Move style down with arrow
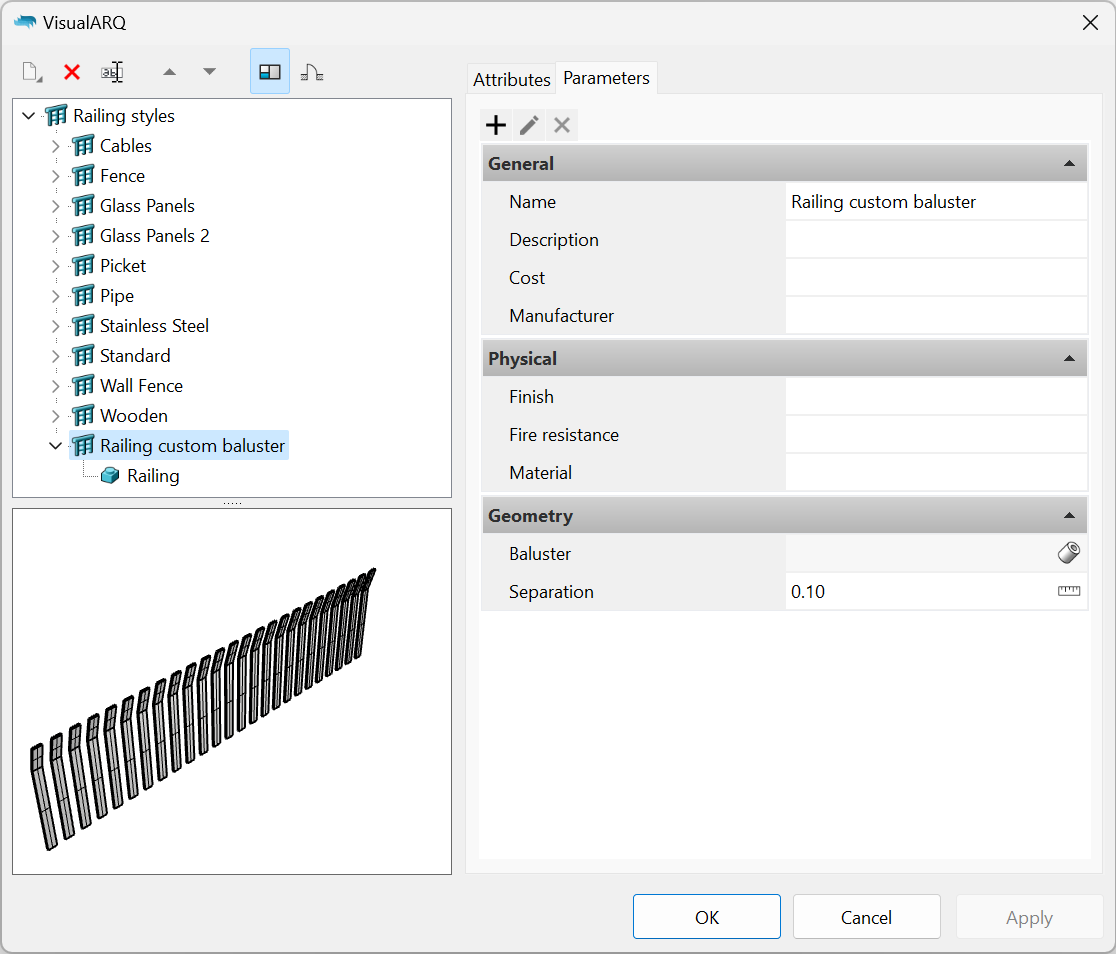 pyautogui.click(x=209, y=72)
